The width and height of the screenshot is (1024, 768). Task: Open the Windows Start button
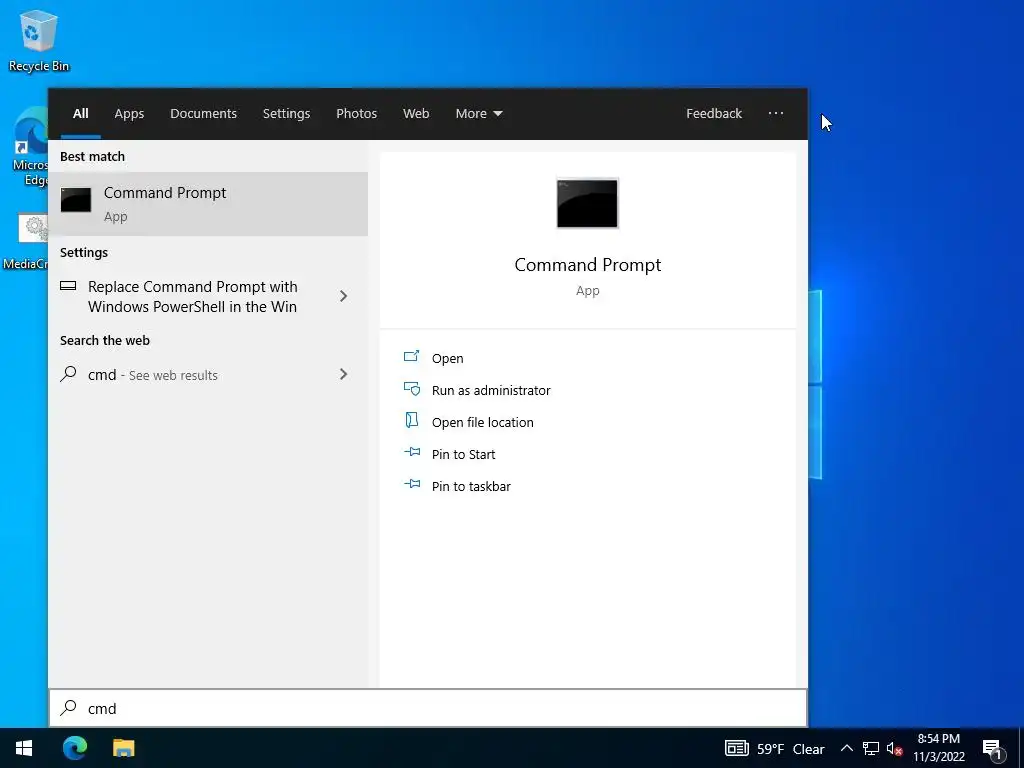click(x=24, y=748)
